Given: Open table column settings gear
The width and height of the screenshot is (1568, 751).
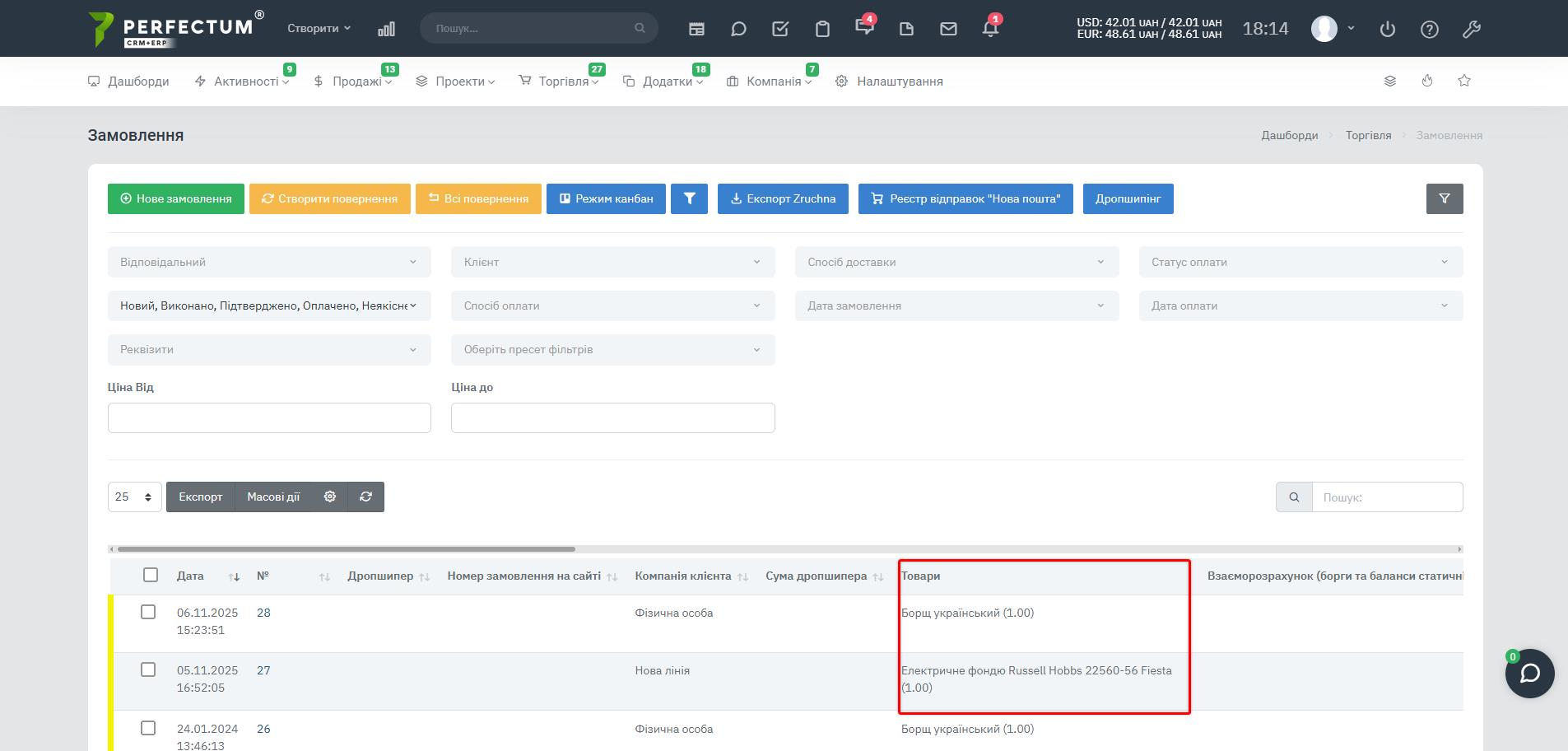Looking at the screenshot, I should tap(330, 497).
